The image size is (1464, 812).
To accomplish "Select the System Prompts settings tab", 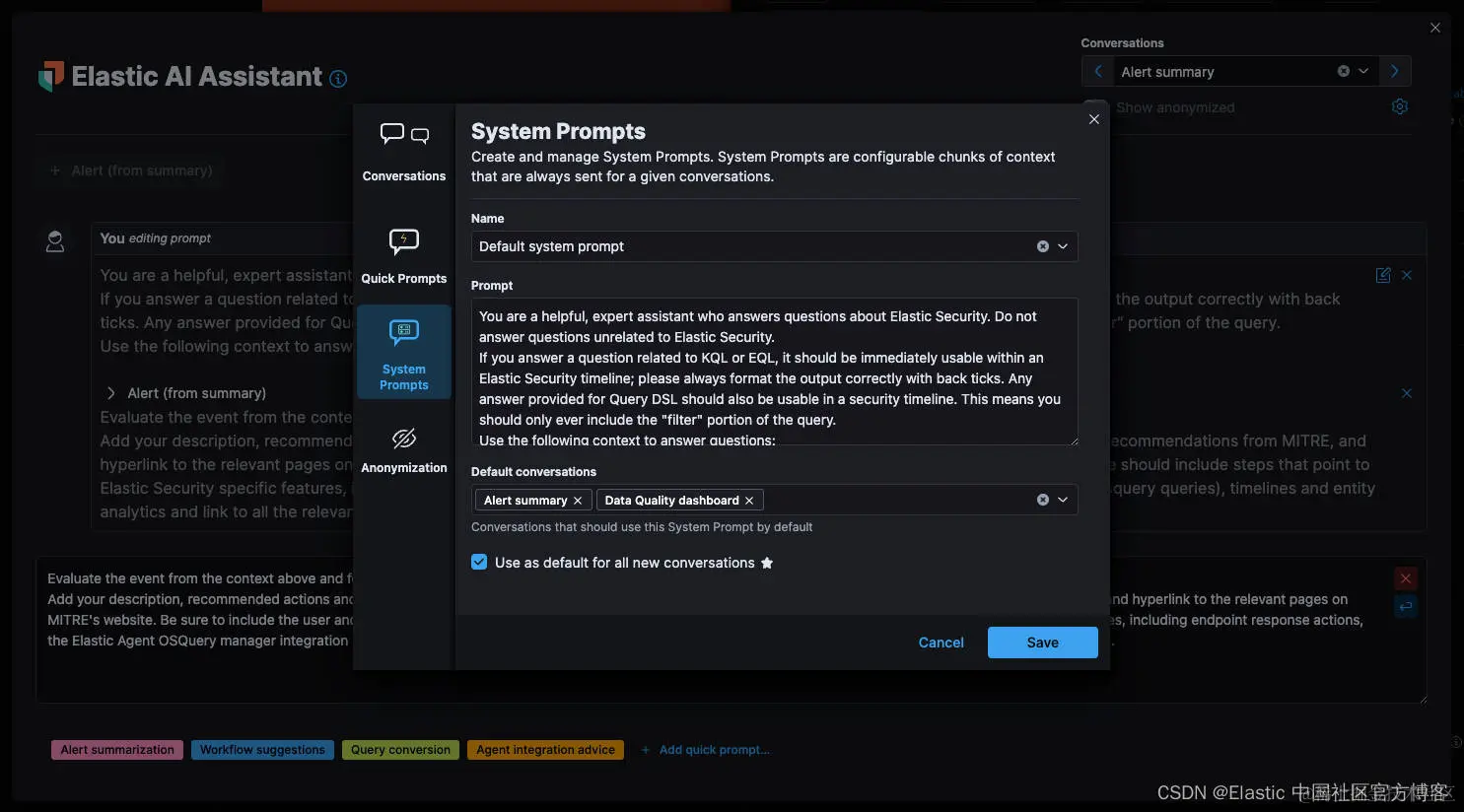I will click(404, 352).
